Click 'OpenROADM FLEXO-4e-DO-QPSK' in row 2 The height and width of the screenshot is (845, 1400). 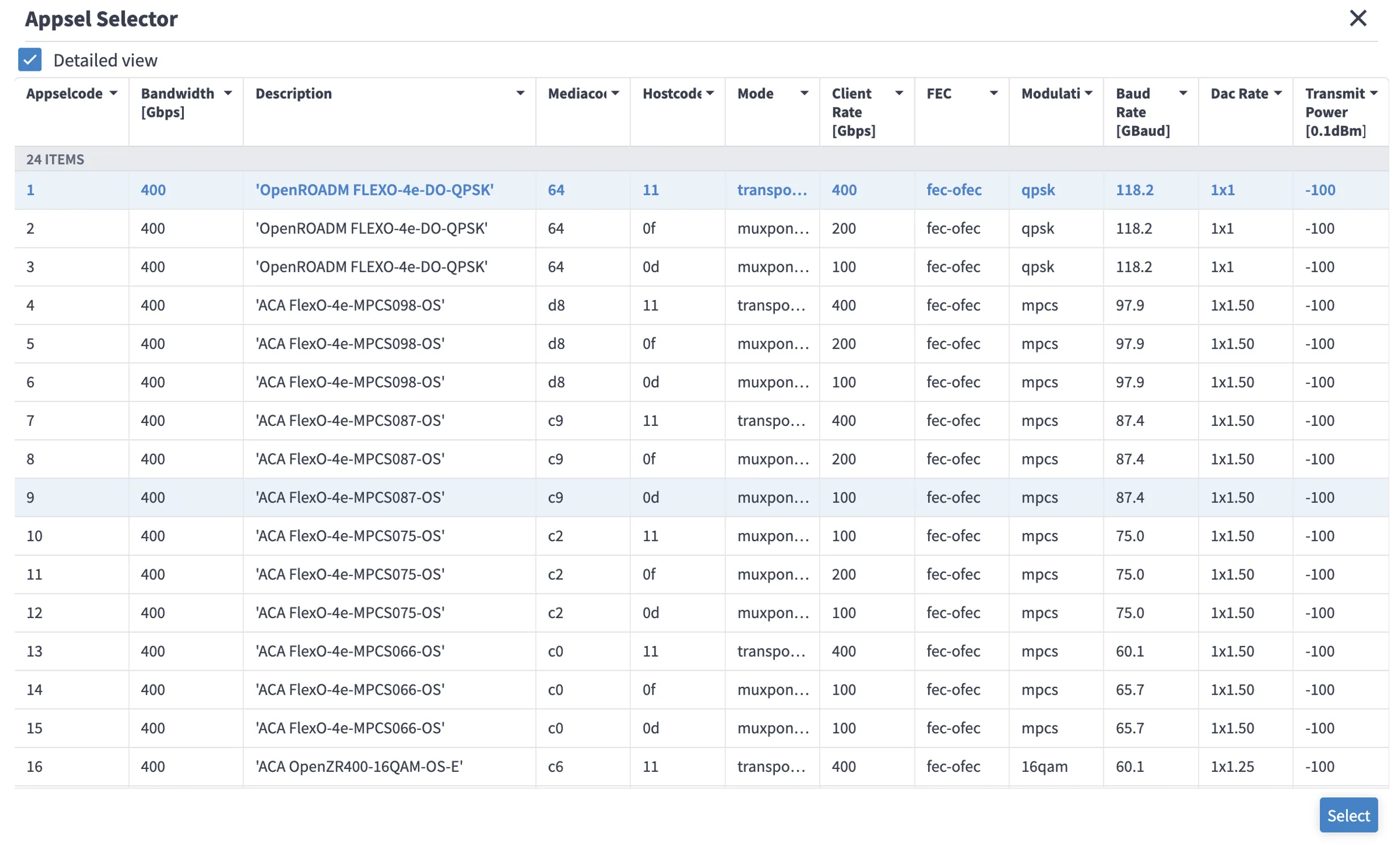[372, 229]
